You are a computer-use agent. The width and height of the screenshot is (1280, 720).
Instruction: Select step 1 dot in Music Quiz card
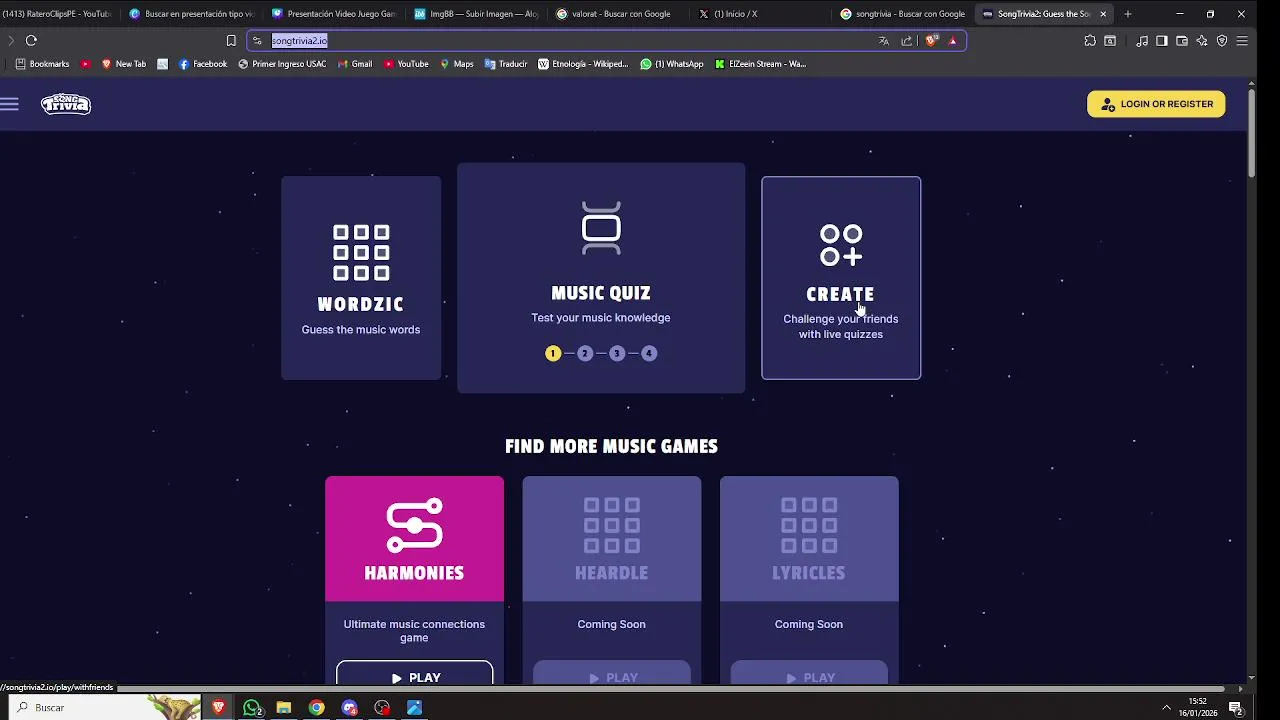553,353
